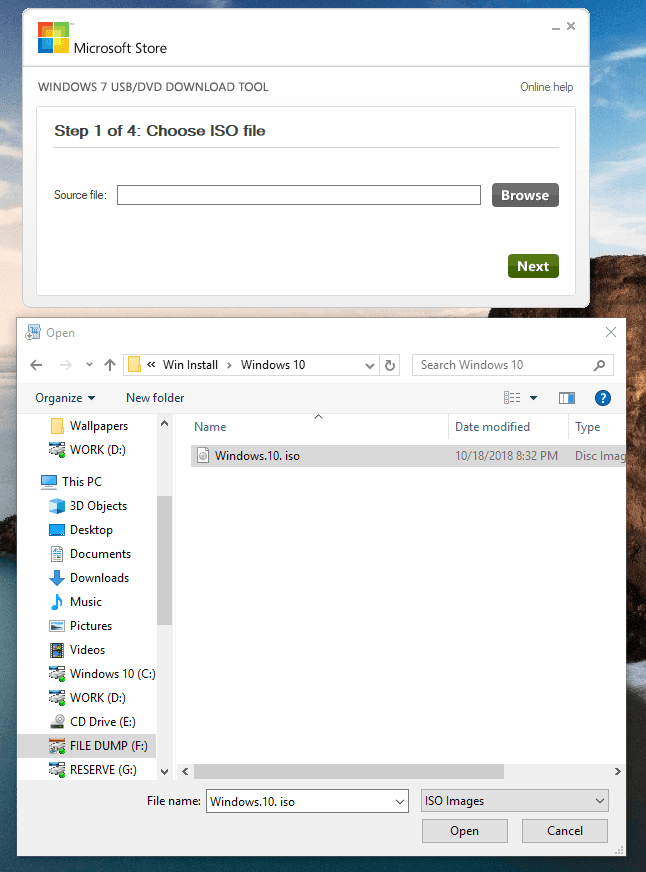Image resolution: width=646 pixels, height=872 pixels.
Task: Open Wallpapers folder in sidebar
Action: 98,426
